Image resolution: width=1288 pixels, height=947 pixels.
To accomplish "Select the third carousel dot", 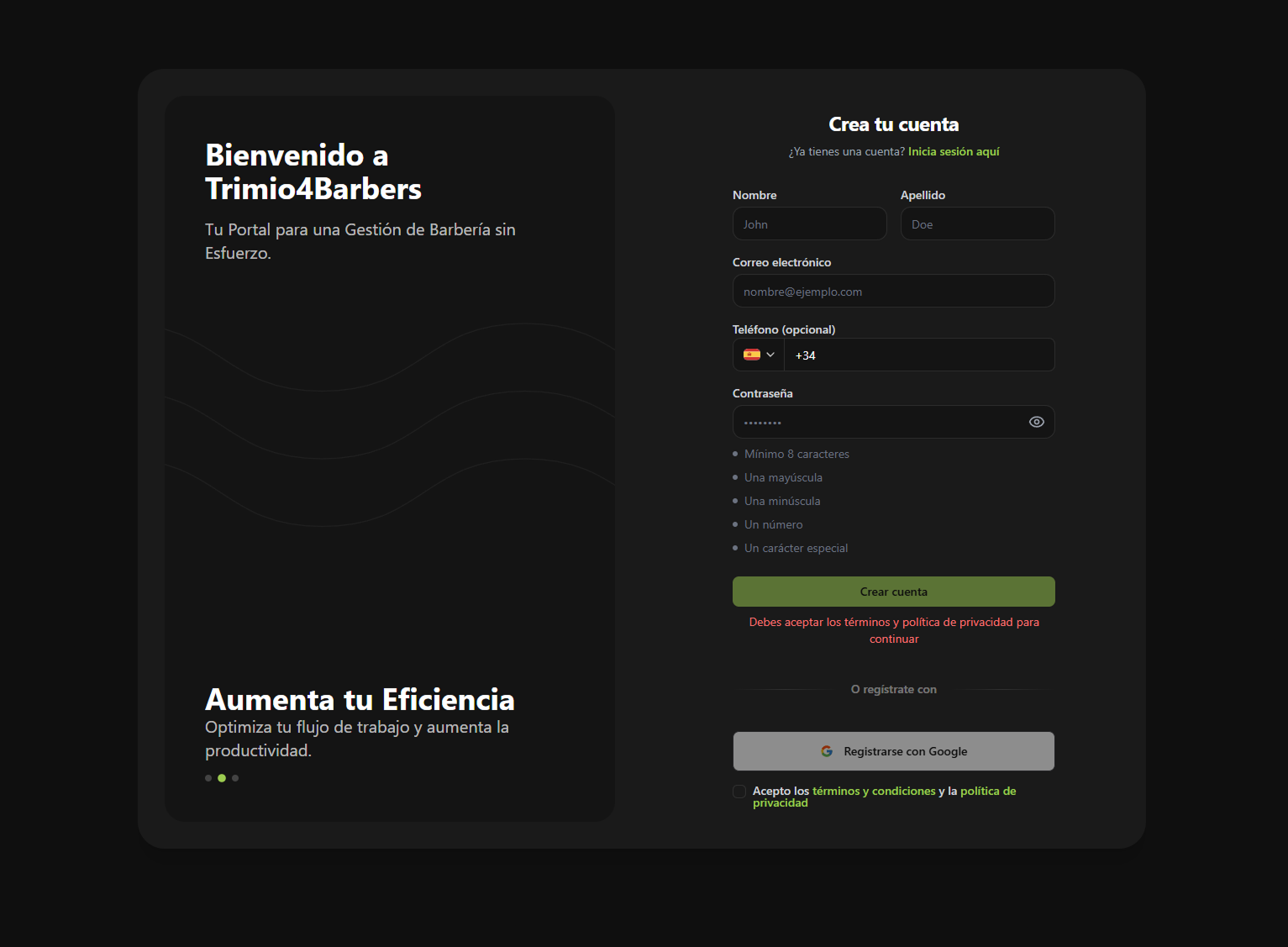I will (x=235, y=778).
